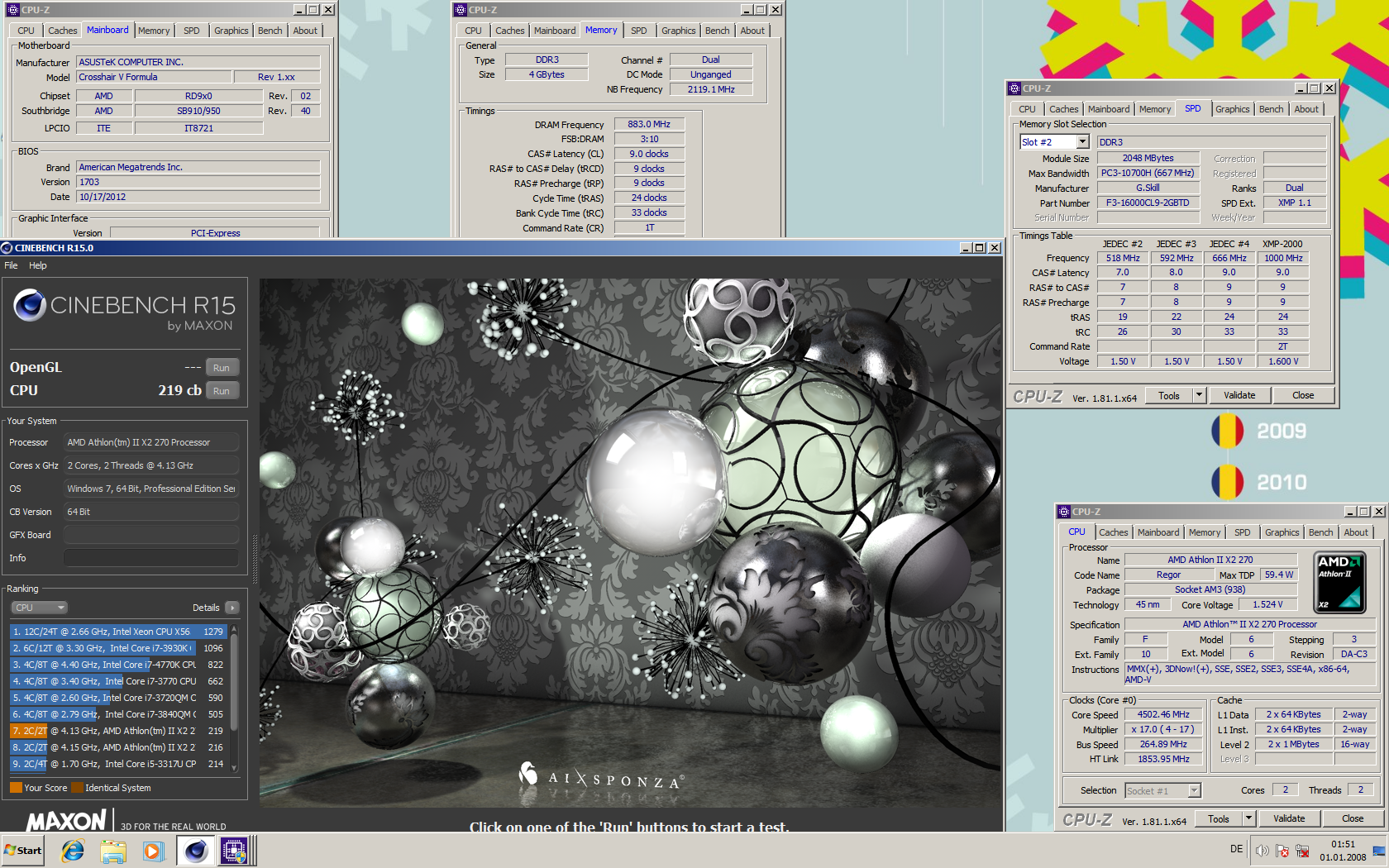Click the AMD Athlon II X2 logo

1339,583
